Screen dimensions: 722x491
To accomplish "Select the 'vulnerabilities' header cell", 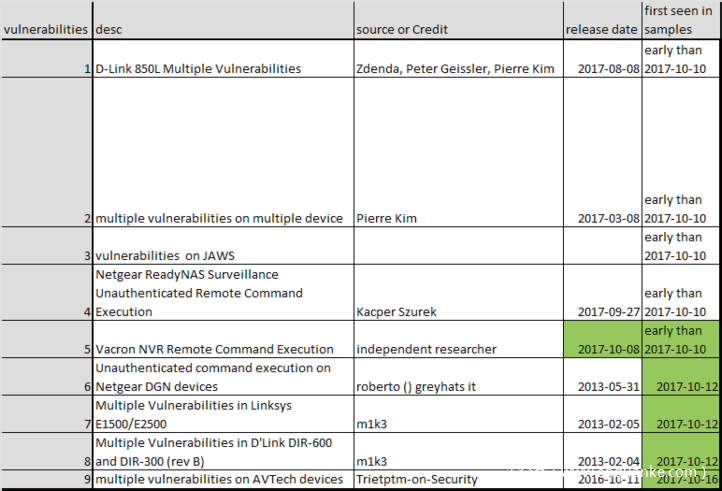I will (x=47, y=21).
